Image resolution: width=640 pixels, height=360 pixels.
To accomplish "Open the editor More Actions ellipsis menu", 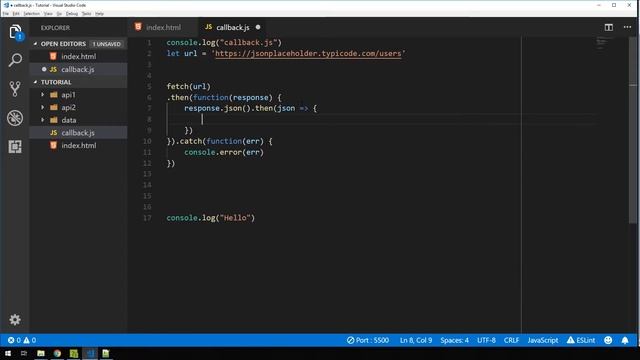I will coord(627,27).
